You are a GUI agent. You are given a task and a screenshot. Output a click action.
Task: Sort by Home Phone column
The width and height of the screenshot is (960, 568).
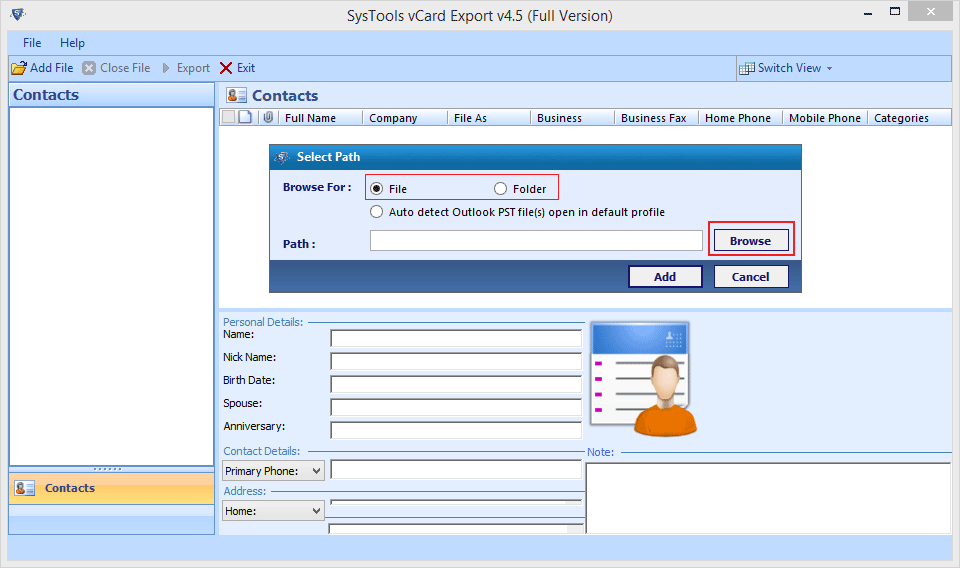tap(740, 118)
